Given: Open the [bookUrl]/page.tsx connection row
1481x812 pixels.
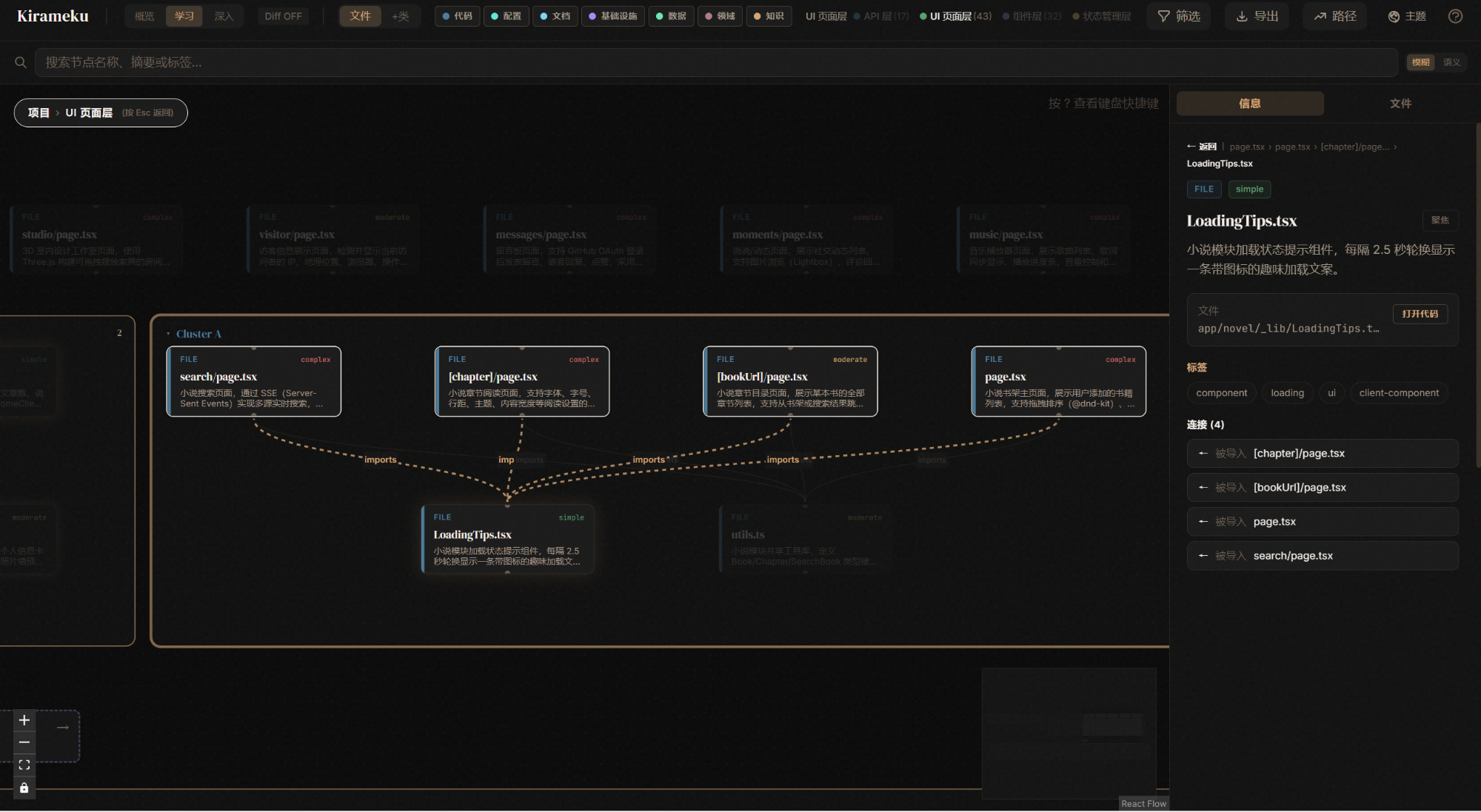Looking at the screenshot, I should click(x=1323, y=488).
